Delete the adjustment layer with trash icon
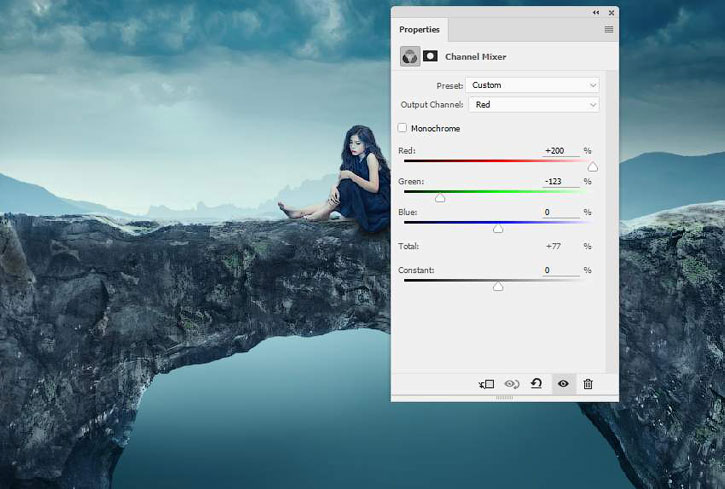The image size is (725, 489). pos(588,384)
